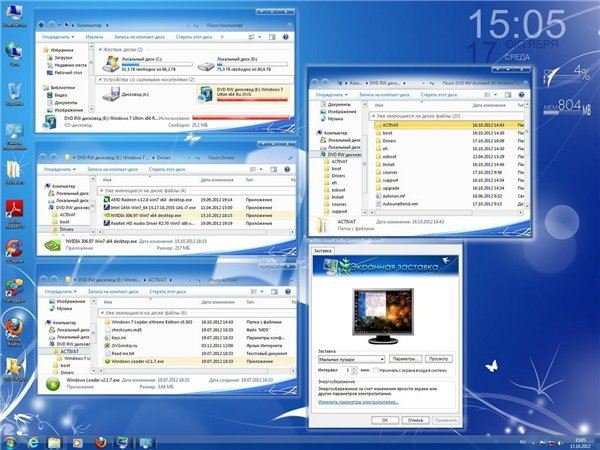Toggle preview pane icon in ACTIVAT window
600x450 pixels.
[x=274, y=292]
